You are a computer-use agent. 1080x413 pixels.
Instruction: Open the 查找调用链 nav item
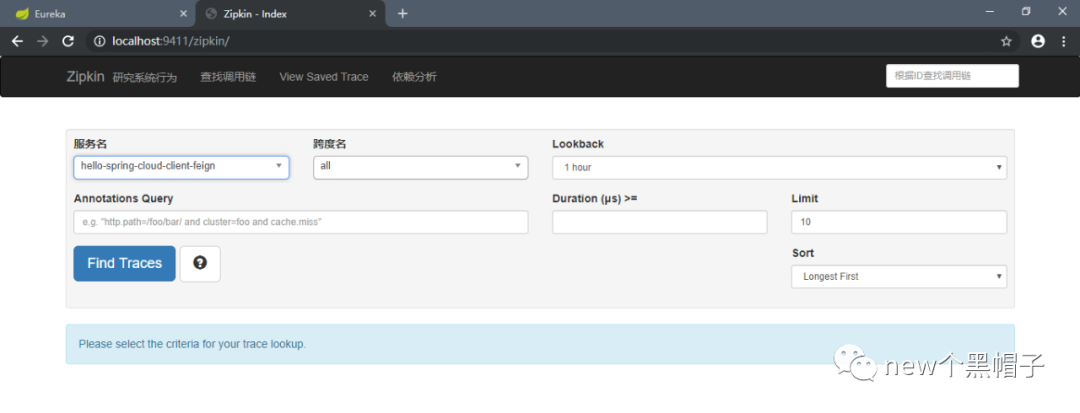coord(228,77)
